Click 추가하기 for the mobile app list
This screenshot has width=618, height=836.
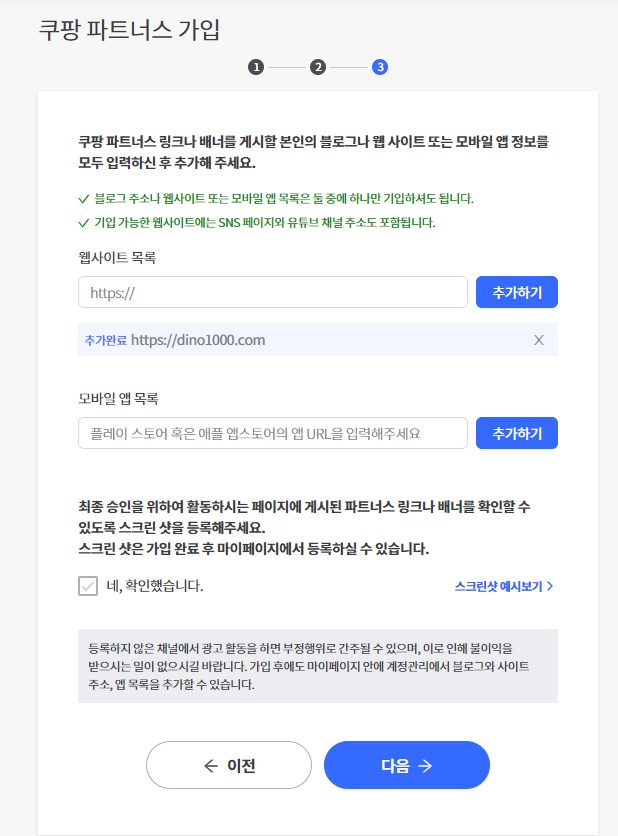[516, 433]
